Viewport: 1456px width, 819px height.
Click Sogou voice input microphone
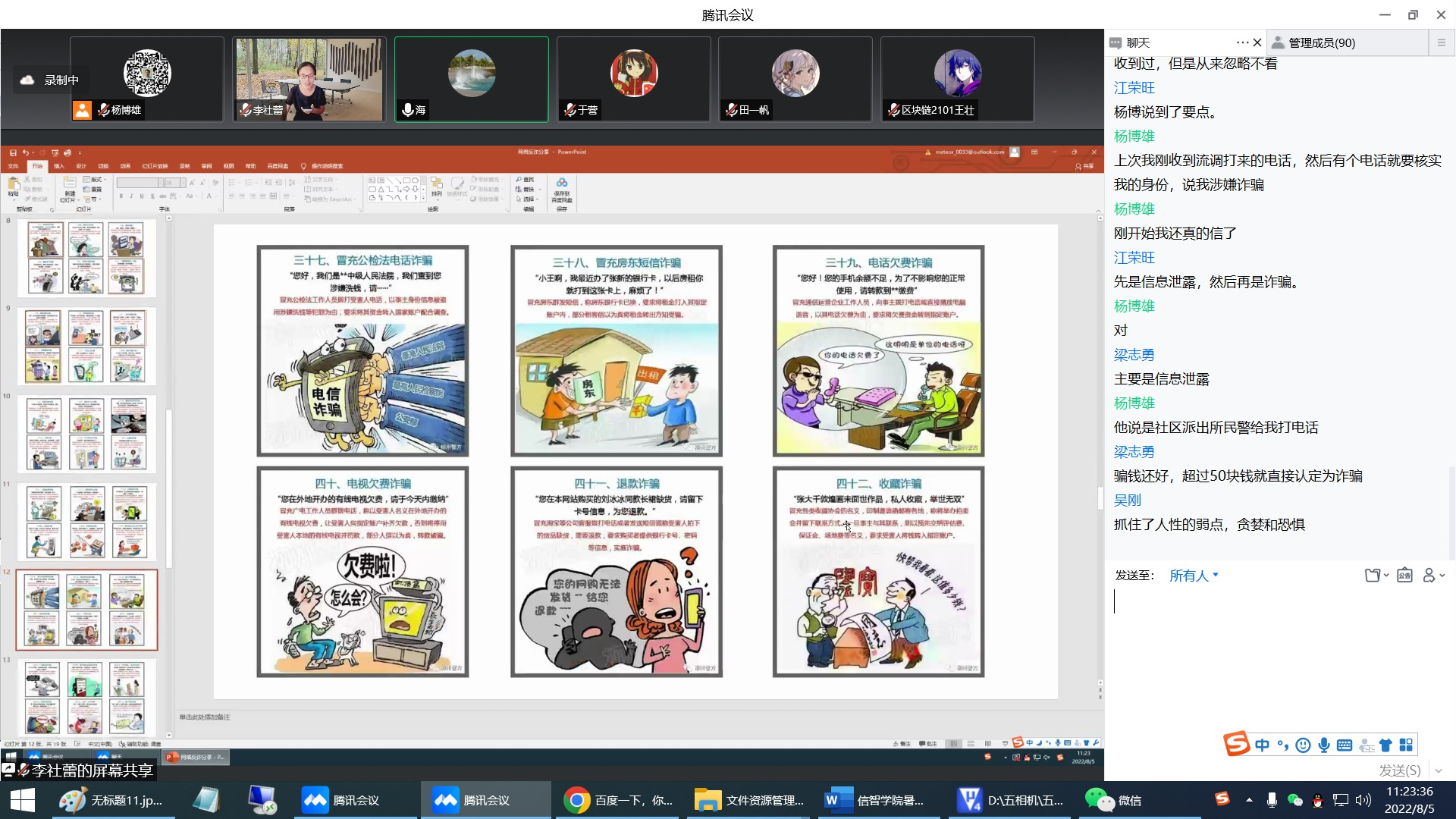[1324, 745]
